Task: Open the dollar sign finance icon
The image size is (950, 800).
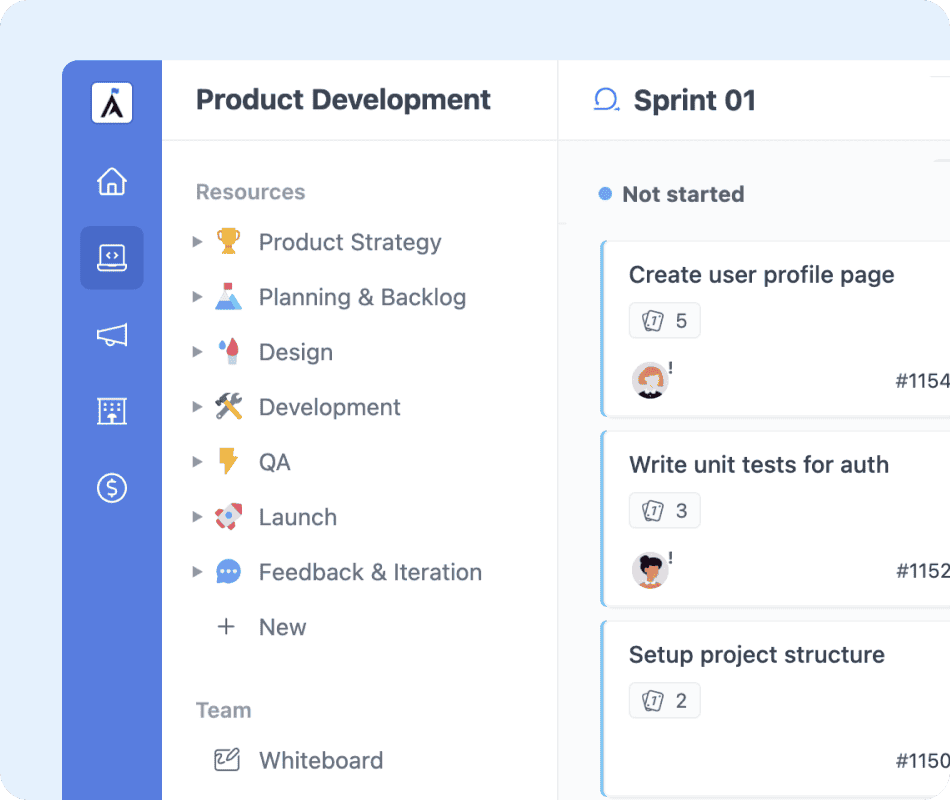Action: 112,488
